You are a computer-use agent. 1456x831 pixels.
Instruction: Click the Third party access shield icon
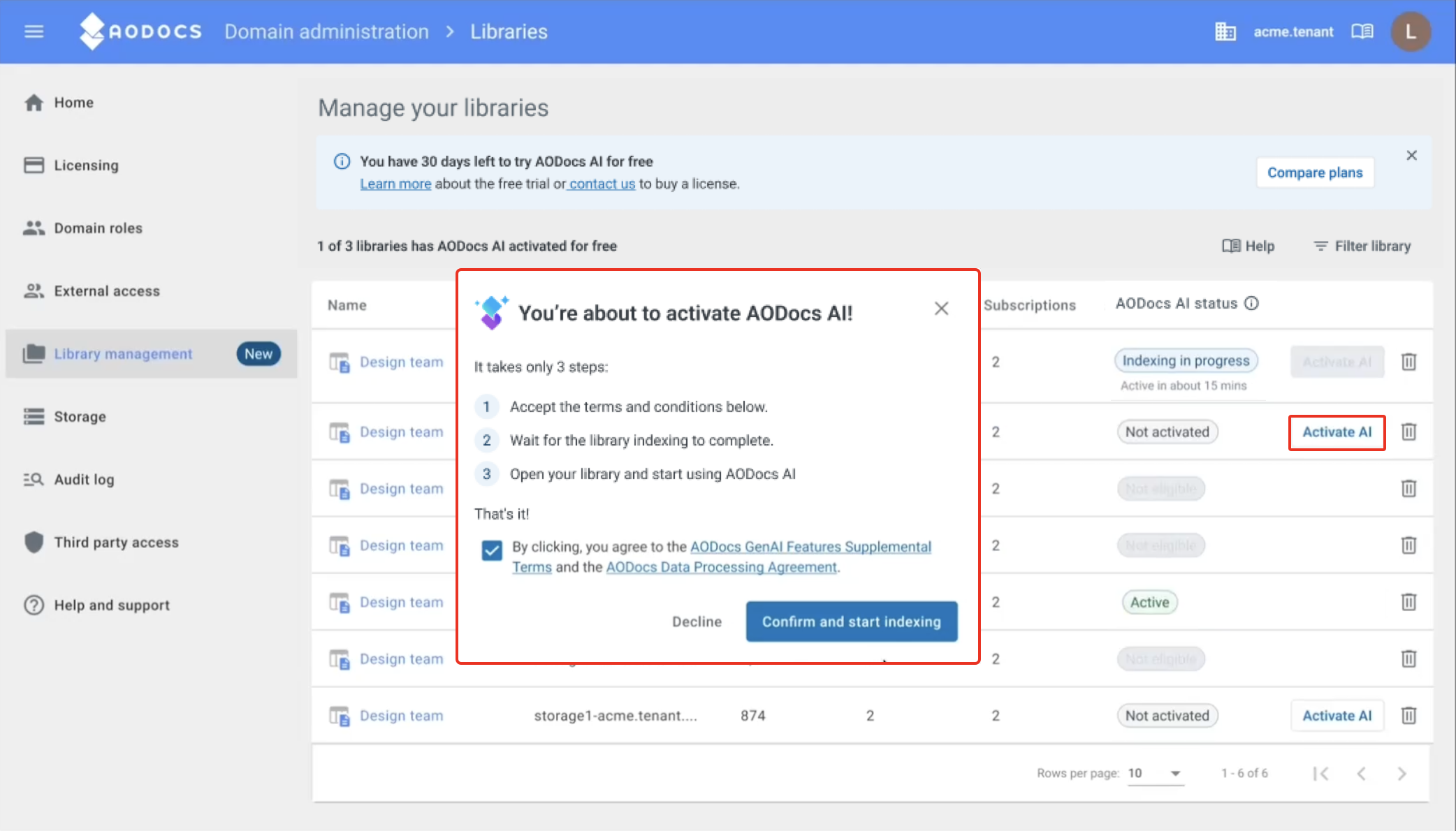click(34, 543)
